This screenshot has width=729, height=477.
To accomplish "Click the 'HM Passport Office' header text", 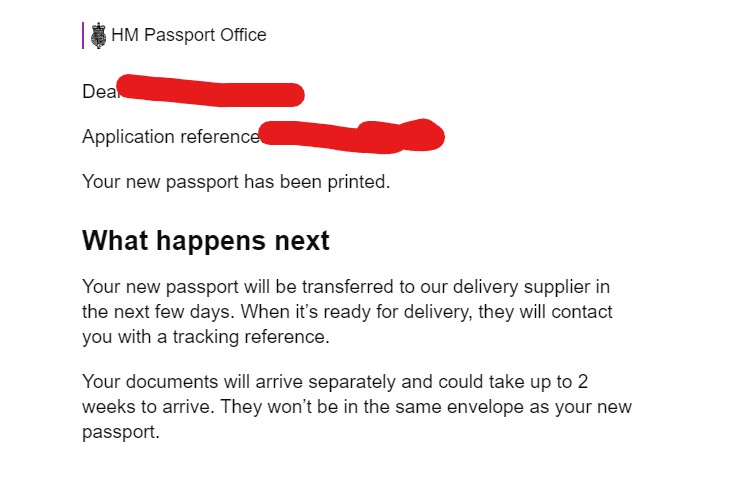I will tap(189, 36).
